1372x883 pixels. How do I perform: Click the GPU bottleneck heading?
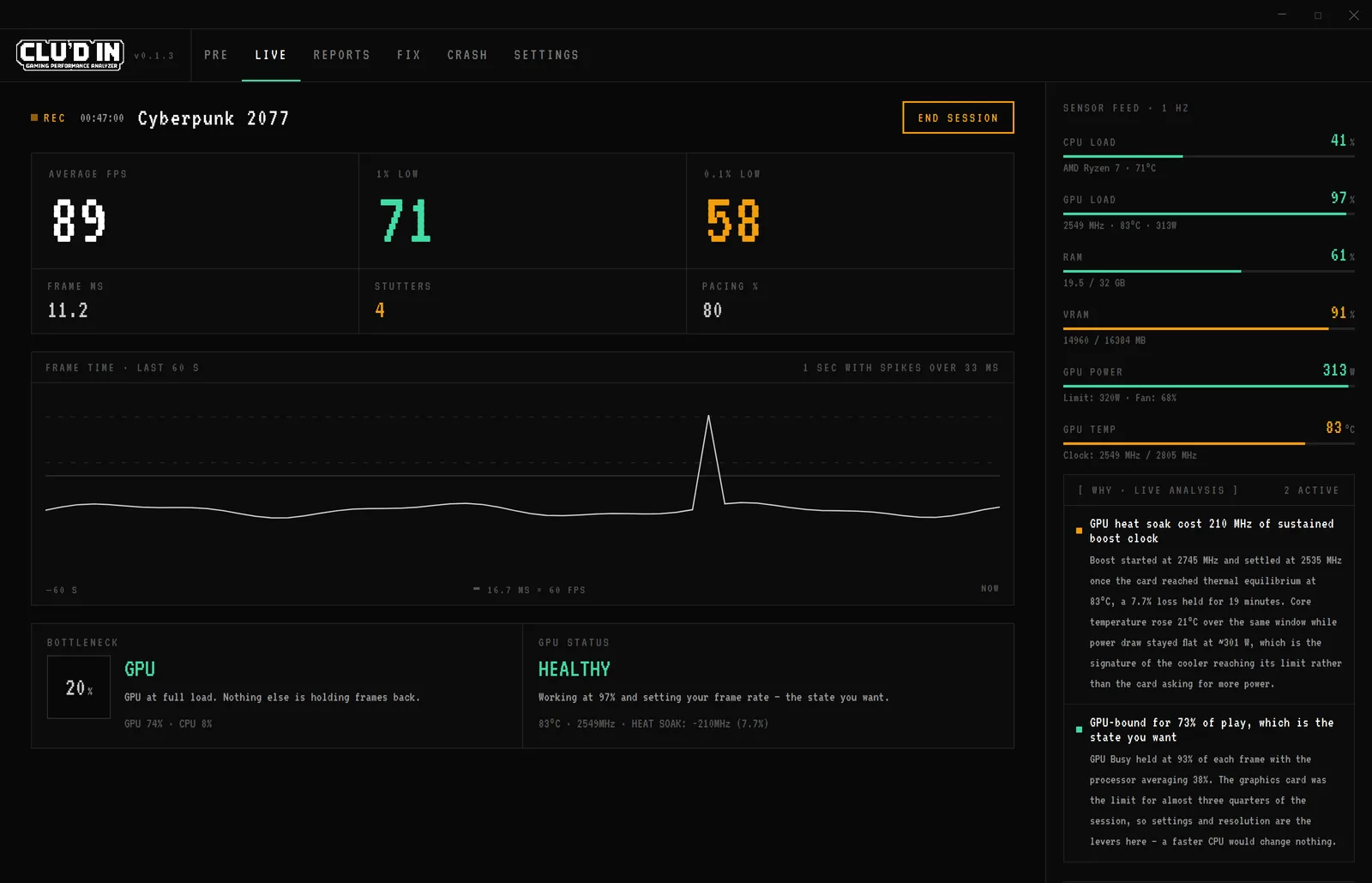point(140,669)
